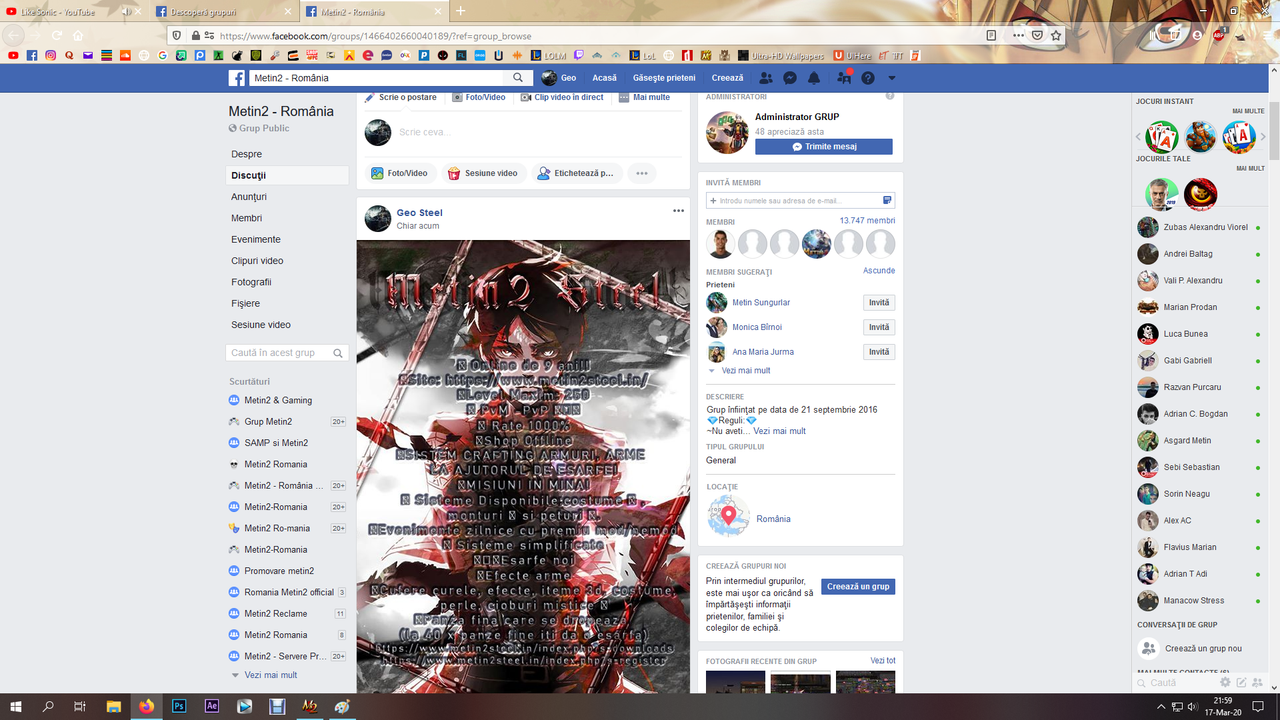Viewport: 1280px width, 720px height.
Task: Click previous arrow in Jocuri Instant carousel
Action: 1138,137
